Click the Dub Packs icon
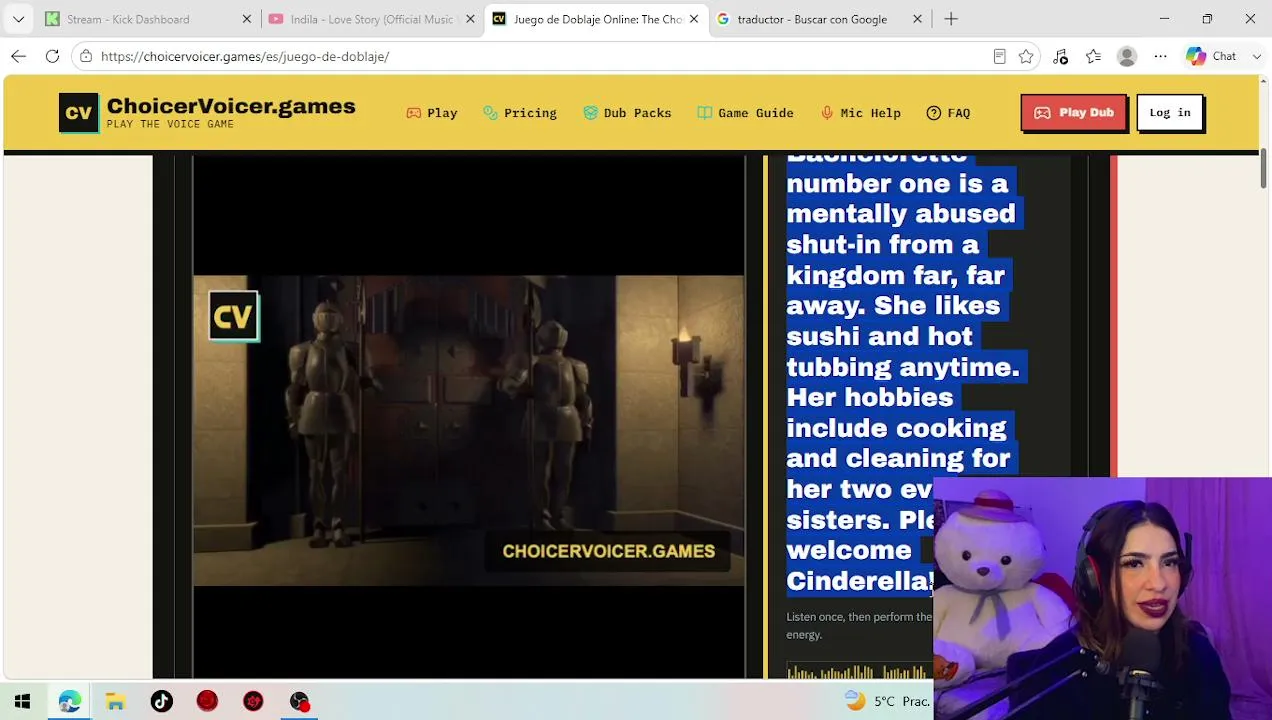1272x720 pixels. point(590,113)
